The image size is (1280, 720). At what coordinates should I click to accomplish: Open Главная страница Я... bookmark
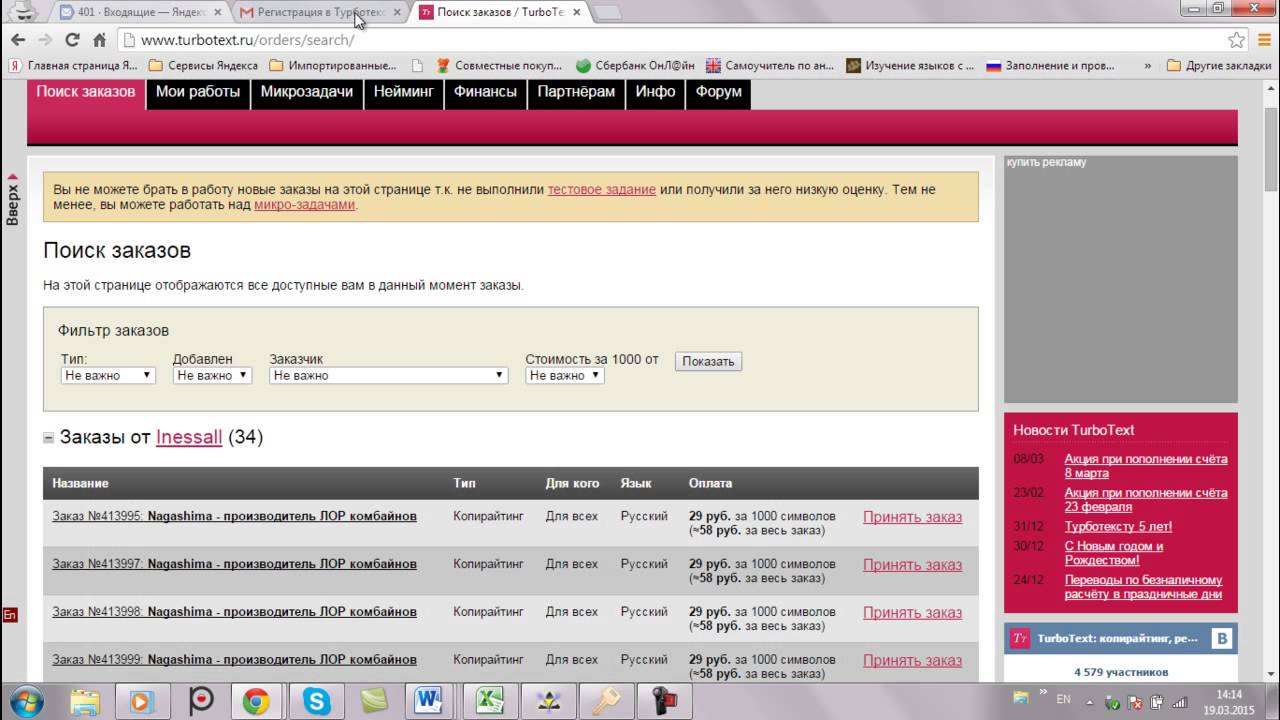tap(74, 65)
